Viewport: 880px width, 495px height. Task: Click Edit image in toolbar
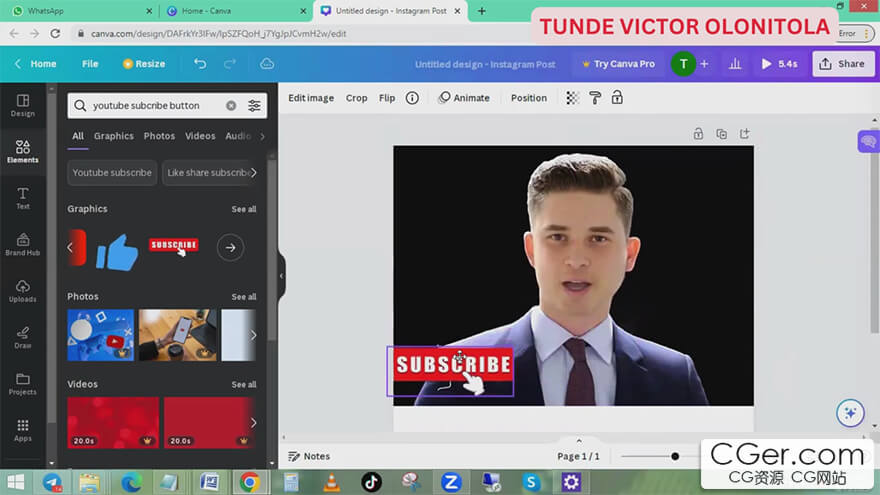click(311, 98)
